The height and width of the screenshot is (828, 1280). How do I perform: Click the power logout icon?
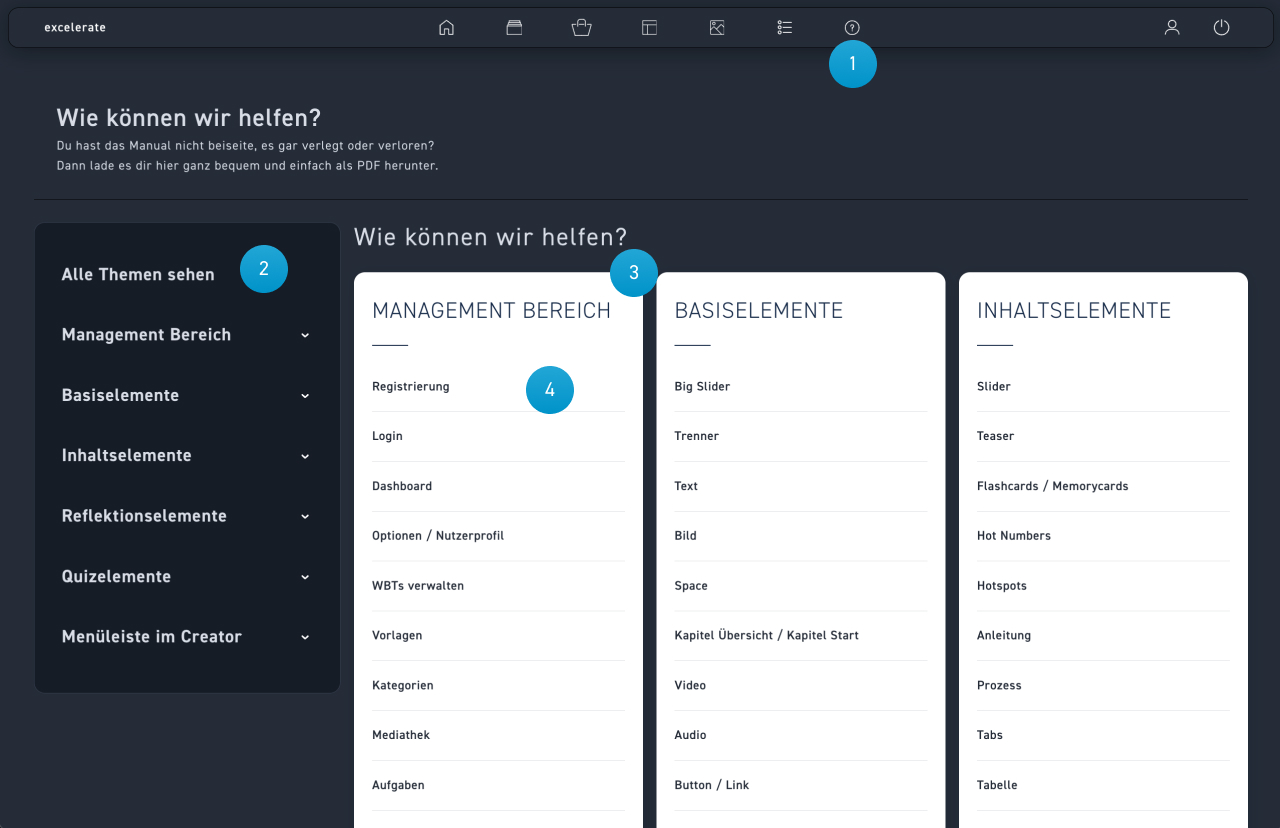click(1221, 28)
